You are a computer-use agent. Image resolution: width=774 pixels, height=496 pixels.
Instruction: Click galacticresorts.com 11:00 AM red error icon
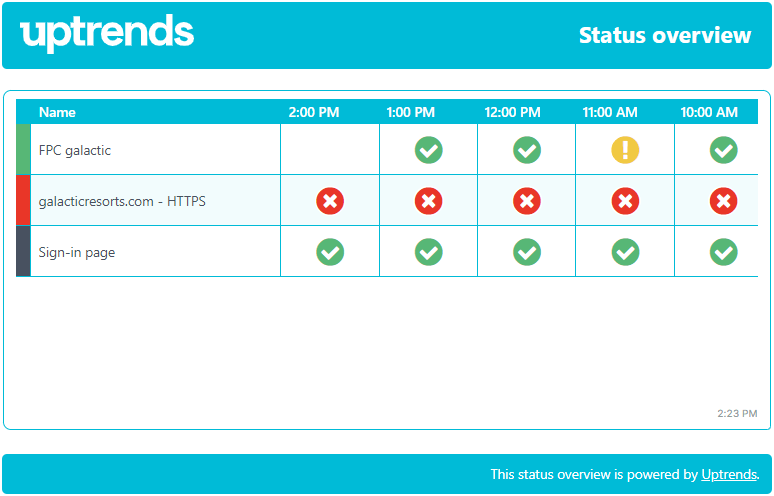pos(625,201)
